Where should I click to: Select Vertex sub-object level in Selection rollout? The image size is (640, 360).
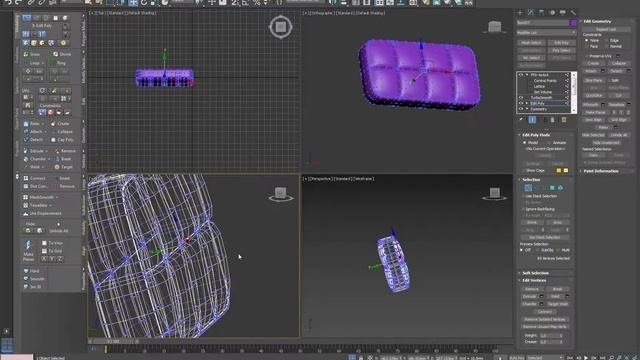pyautogui.click(x=528, y=188)
